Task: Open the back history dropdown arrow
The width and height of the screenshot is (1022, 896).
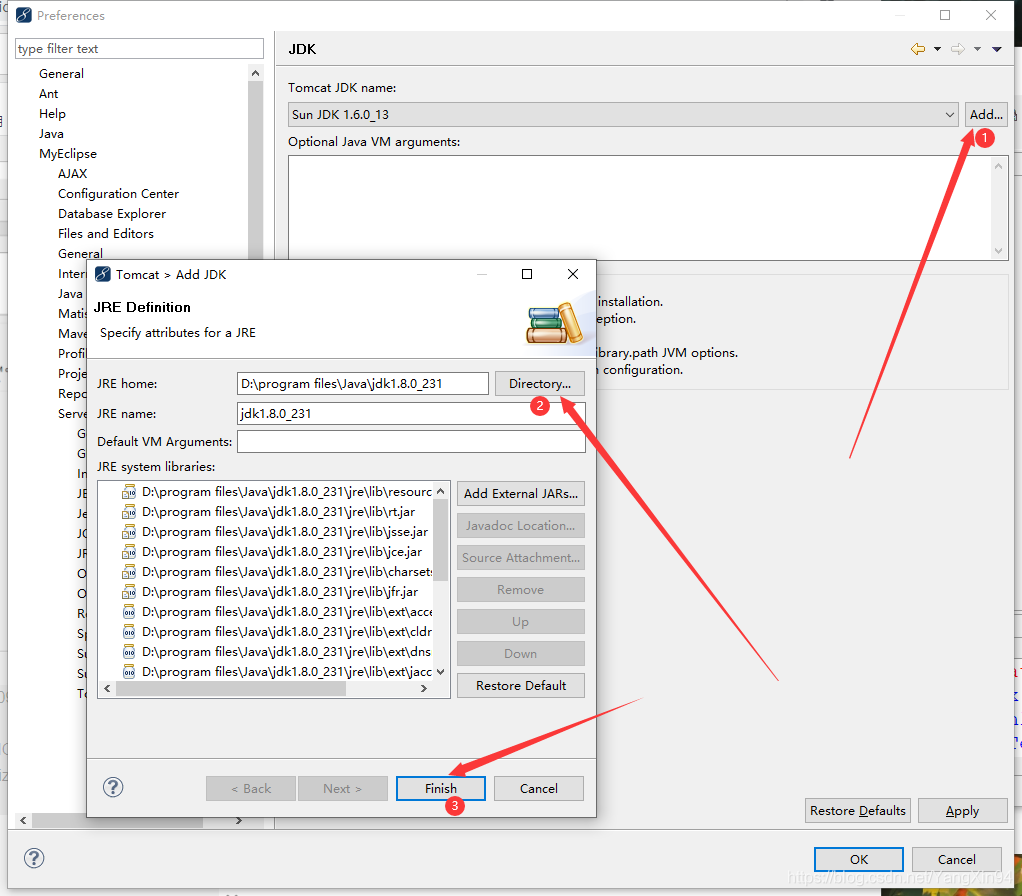Action: point(937,49)
